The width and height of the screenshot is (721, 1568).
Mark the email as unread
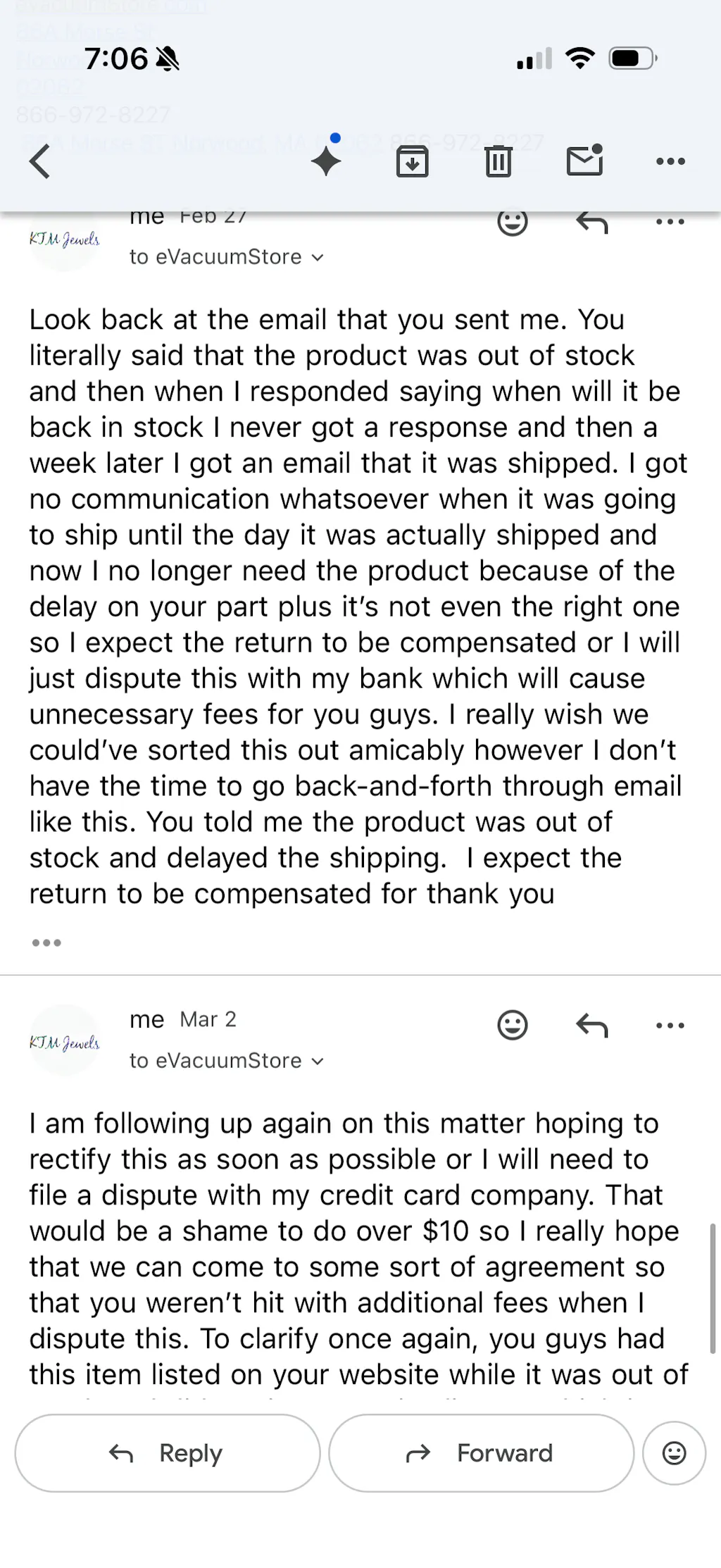point(584,160)
